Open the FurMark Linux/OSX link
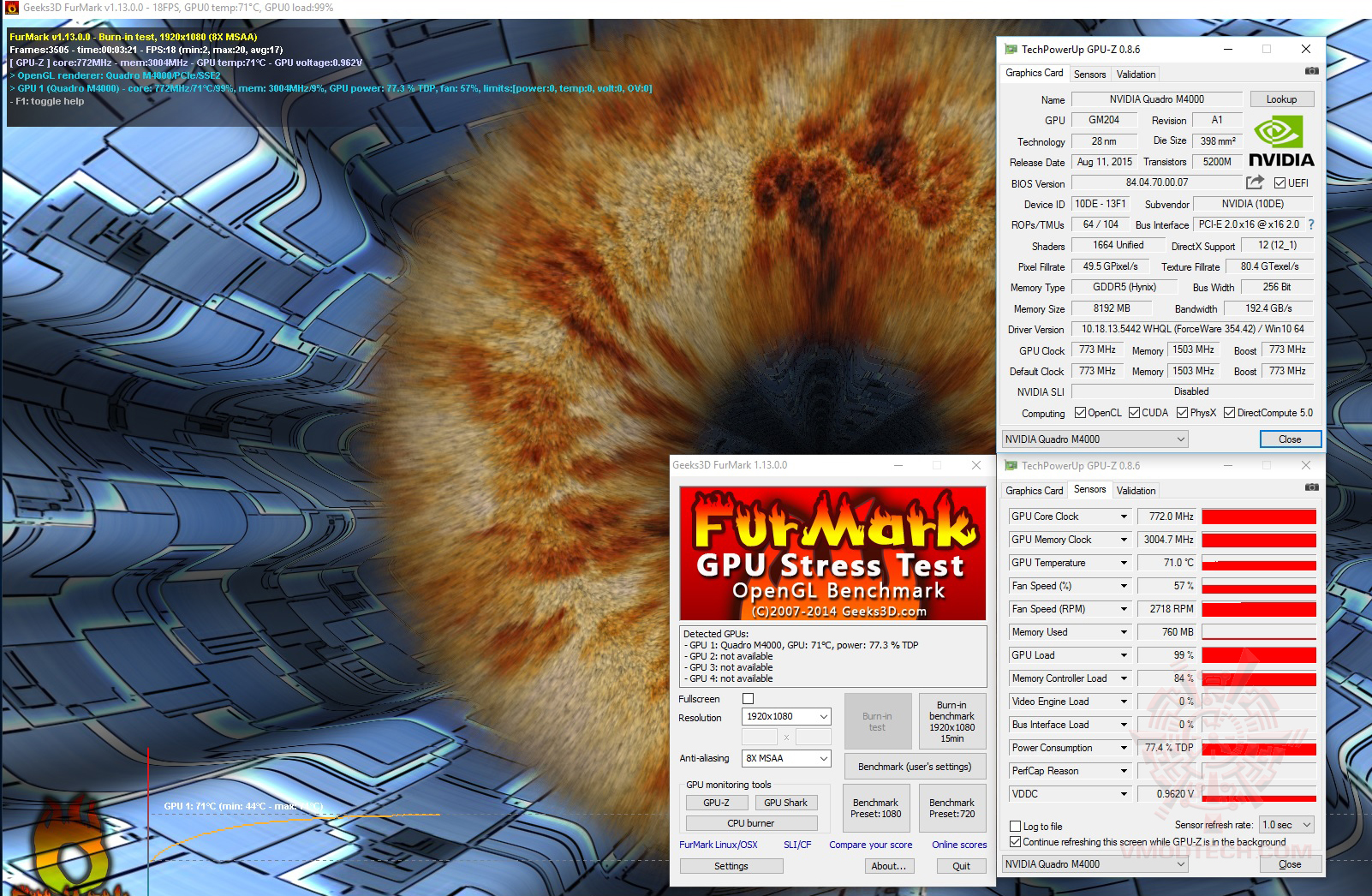This screenshot has width=1372, height=896. tap(719, 845)
